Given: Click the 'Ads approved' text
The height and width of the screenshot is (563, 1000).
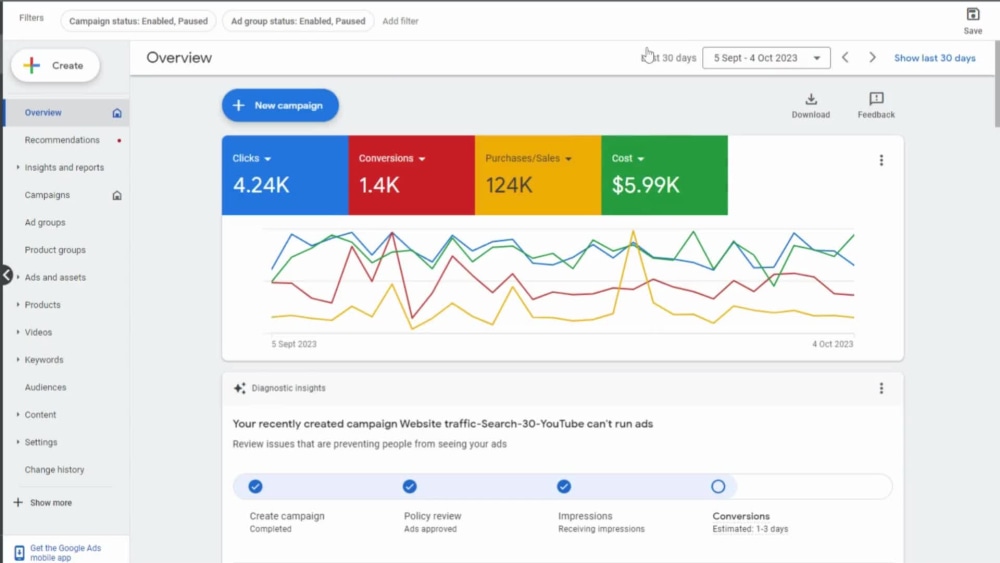Looking at the screenshot, I should click(430, 529).
